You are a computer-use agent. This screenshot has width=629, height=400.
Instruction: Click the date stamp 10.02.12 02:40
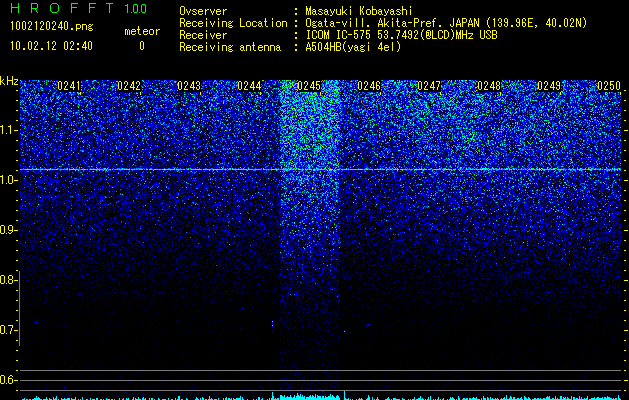click(x=51, y=46)
